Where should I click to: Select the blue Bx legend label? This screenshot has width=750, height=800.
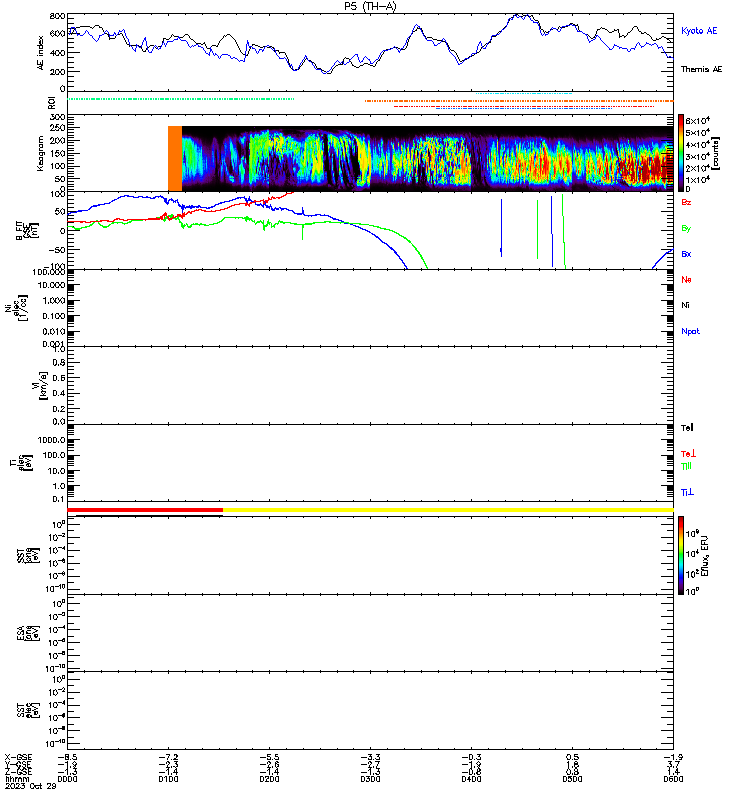[x=686, y=254]
